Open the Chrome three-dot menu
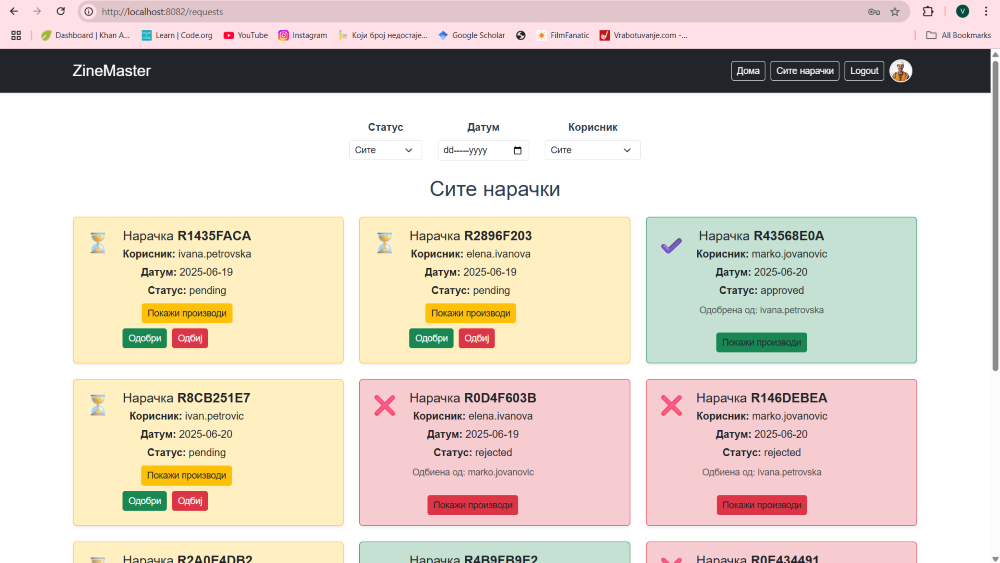1000x563 pixels. 985,12
